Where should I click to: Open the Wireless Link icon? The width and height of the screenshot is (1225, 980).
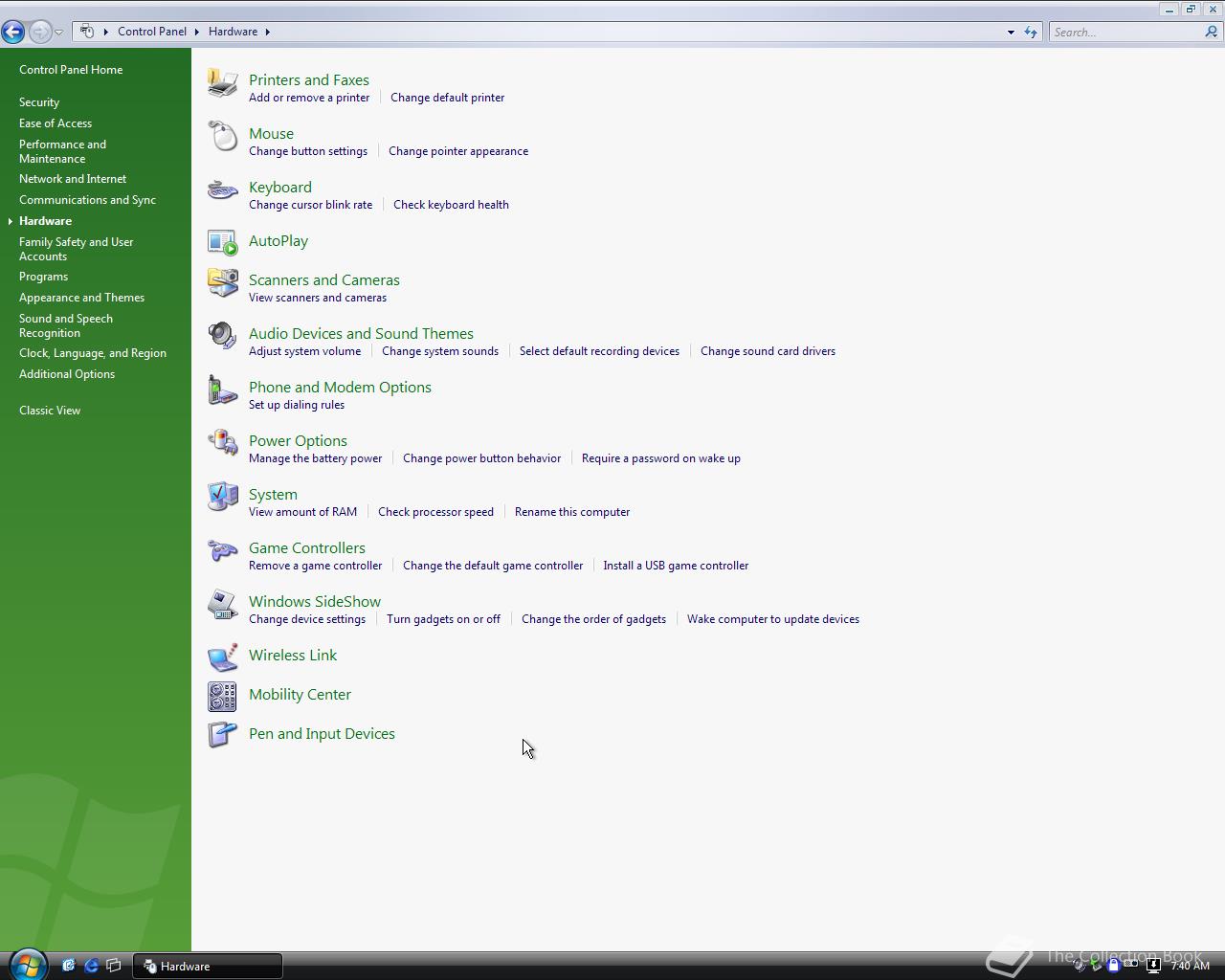pos(223,657)
